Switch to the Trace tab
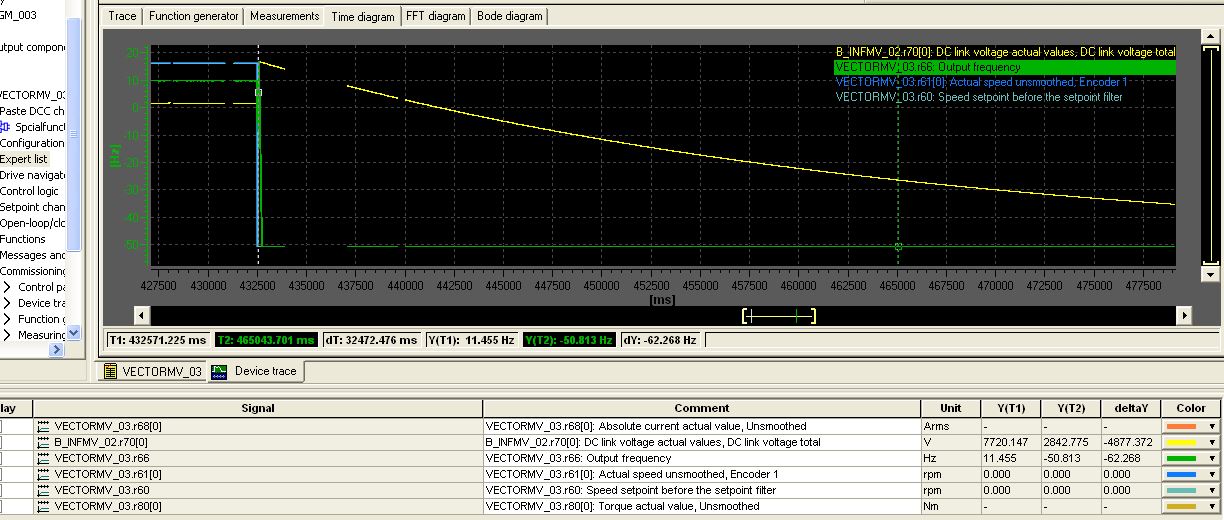The image size is (1224, 520). click(x=122, y=16)
